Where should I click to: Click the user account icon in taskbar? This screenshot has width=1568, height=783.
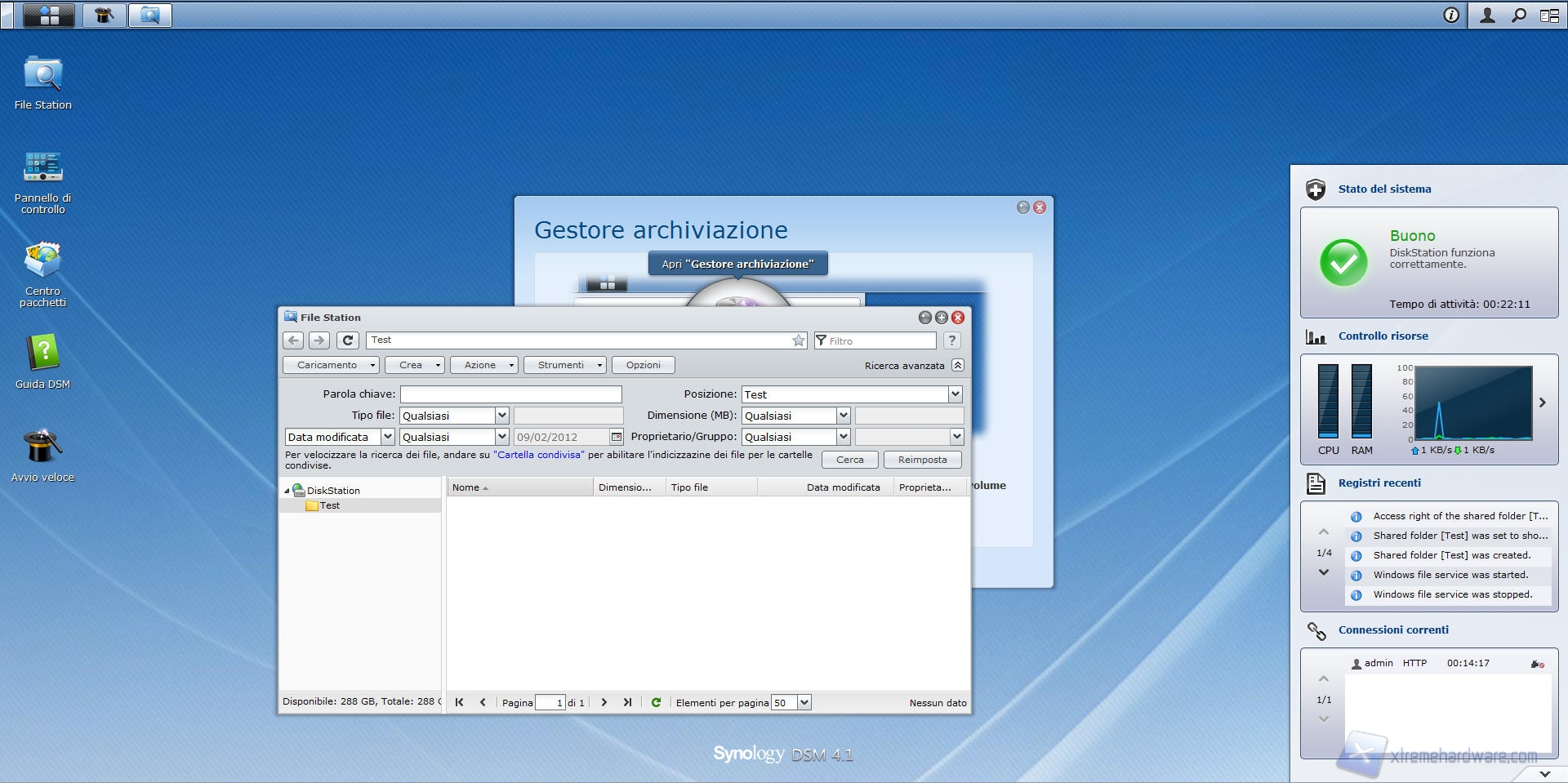tap(1487, 16)
